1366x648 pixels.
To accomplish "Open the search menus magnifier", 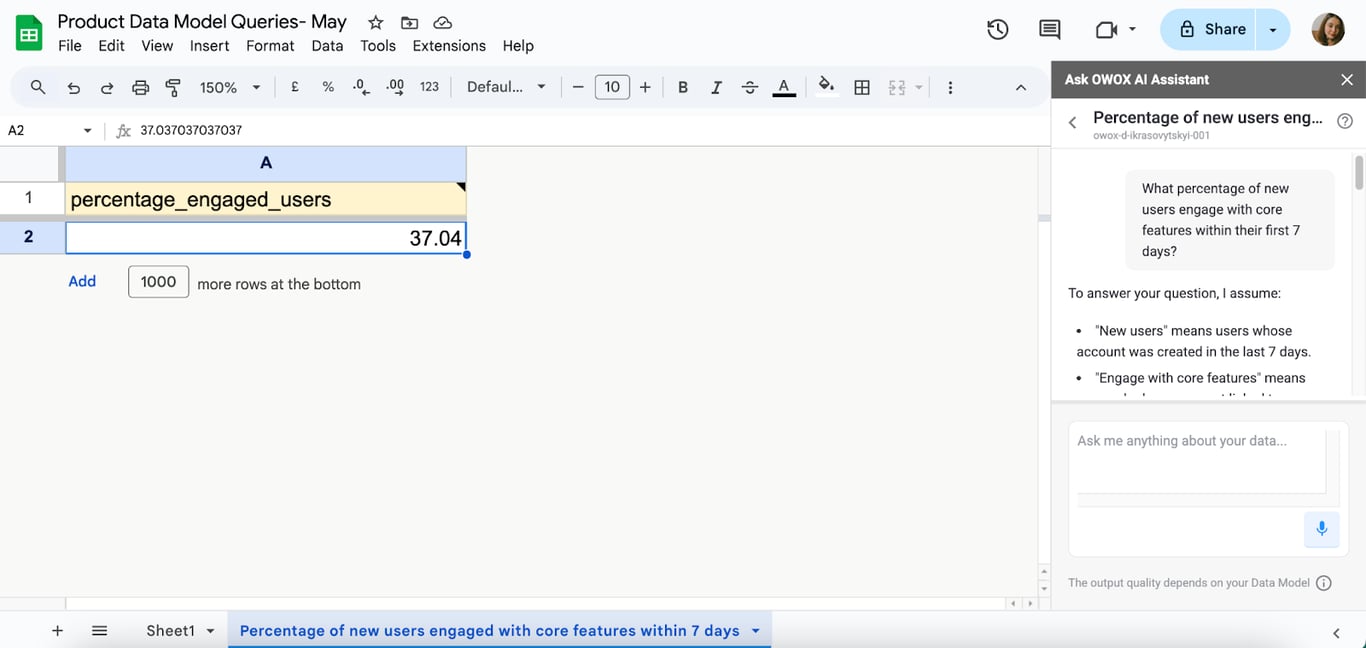I will [x=38, y=87].
